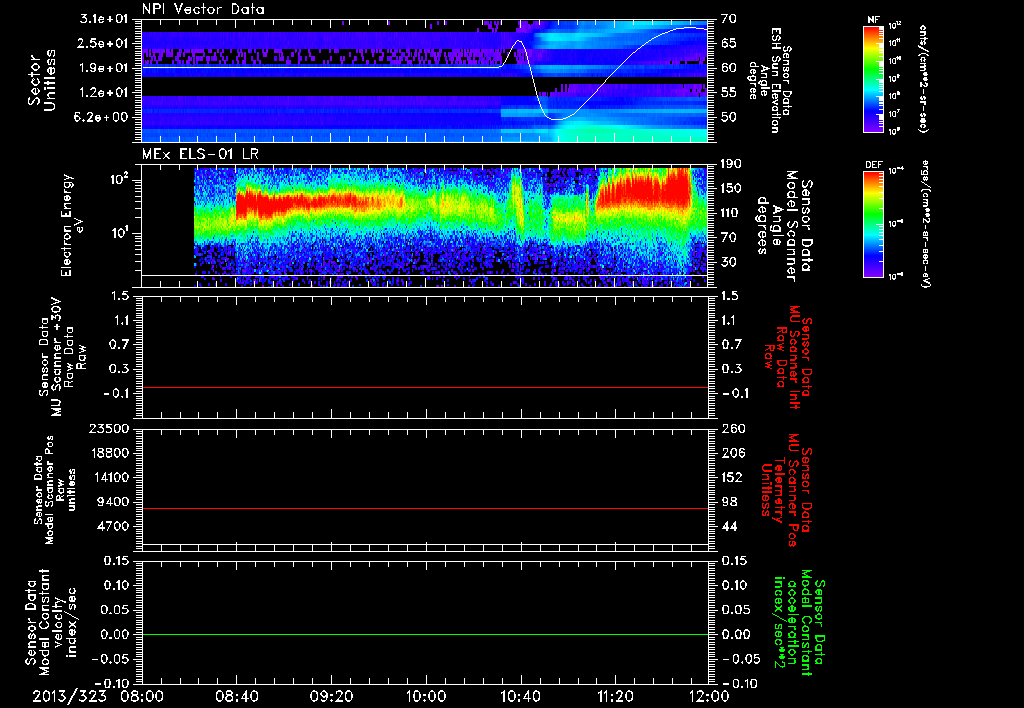Click the 'ESH Sun Elevation Angle degree' axis title

pyautogui.click(x=769, y=80)
